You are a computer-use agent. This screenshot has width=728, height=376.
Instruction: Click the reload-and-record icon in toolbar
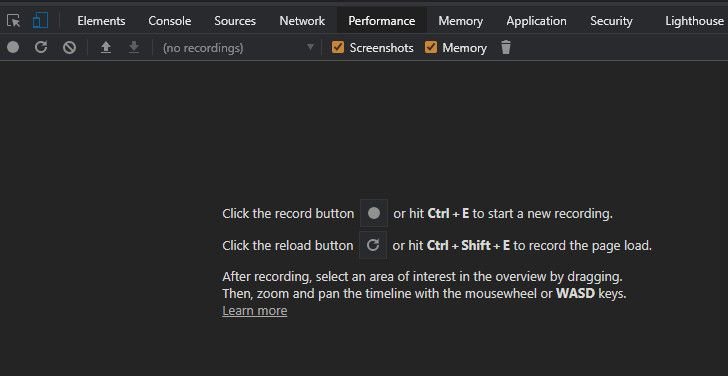[41, 47]
